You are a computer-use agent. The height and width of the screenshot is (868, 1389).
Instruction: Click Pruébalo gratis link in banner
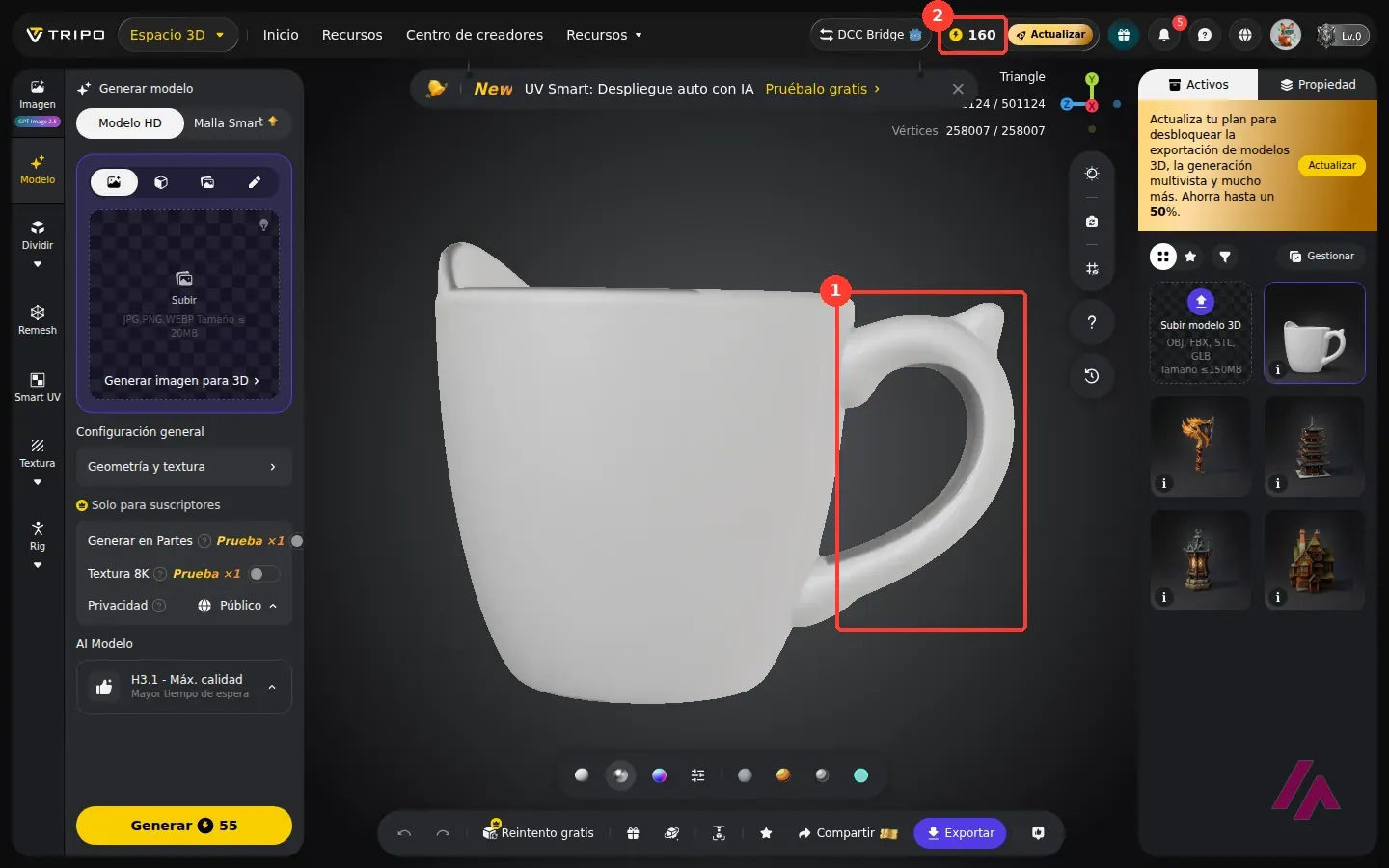823,89
